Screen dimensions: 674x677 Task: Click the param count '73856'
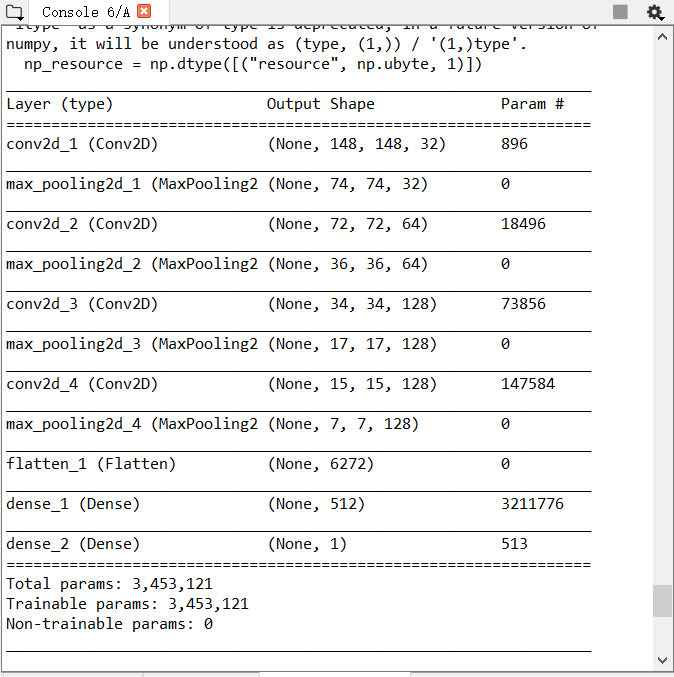(x=523, y=304)
